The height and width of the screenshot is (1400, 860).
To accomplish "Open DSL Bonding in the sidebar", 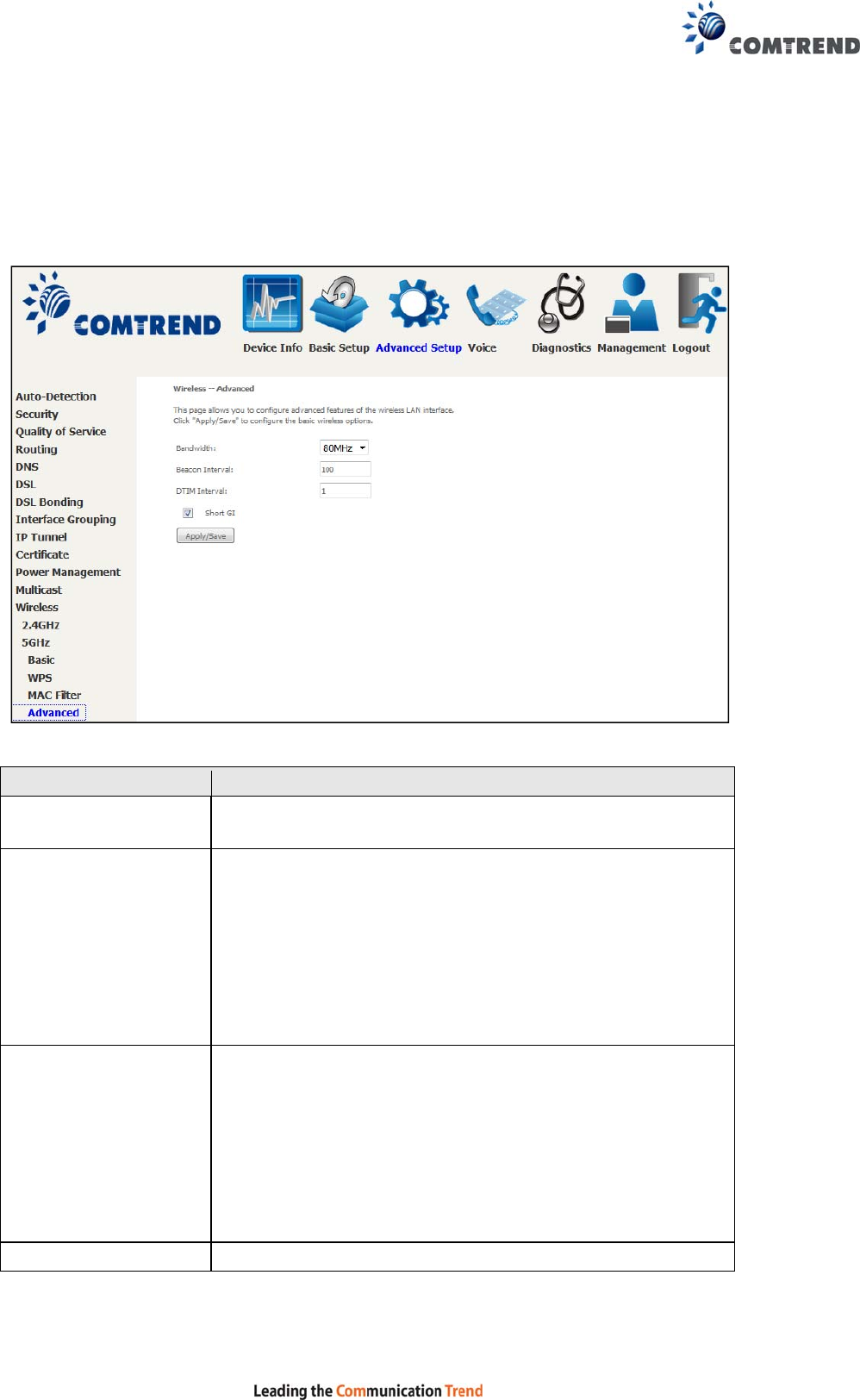I will [49, 503].
